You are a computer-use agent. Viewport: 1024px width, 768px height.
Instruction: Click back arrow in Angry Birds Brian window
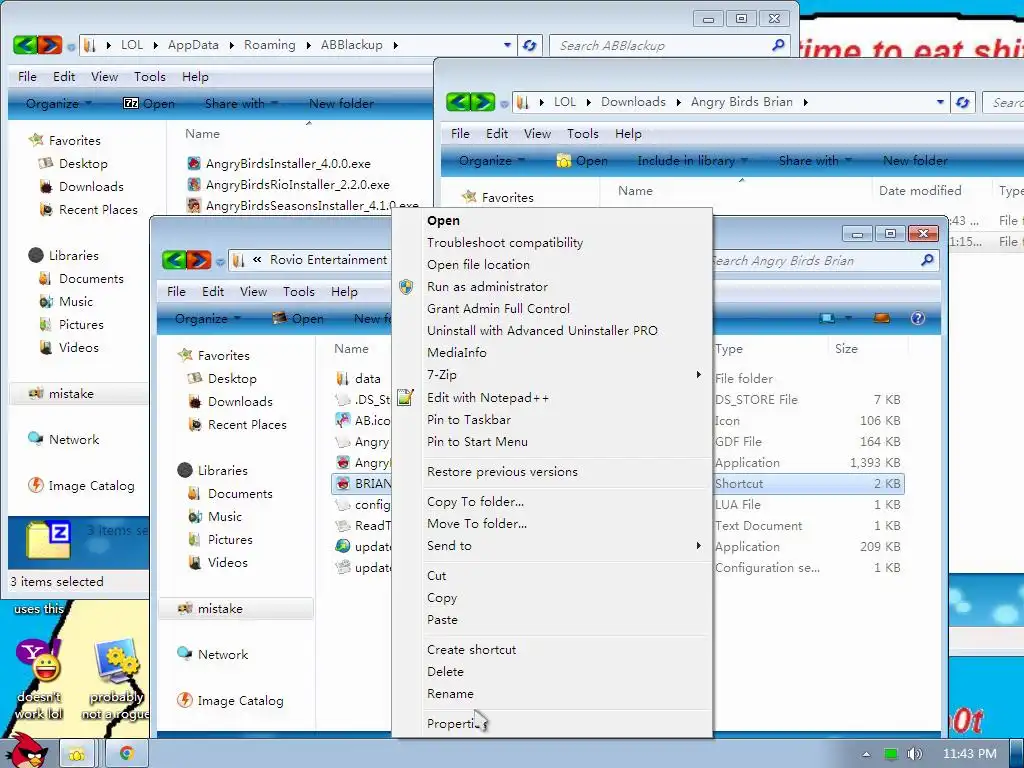[x=458, y=102]
